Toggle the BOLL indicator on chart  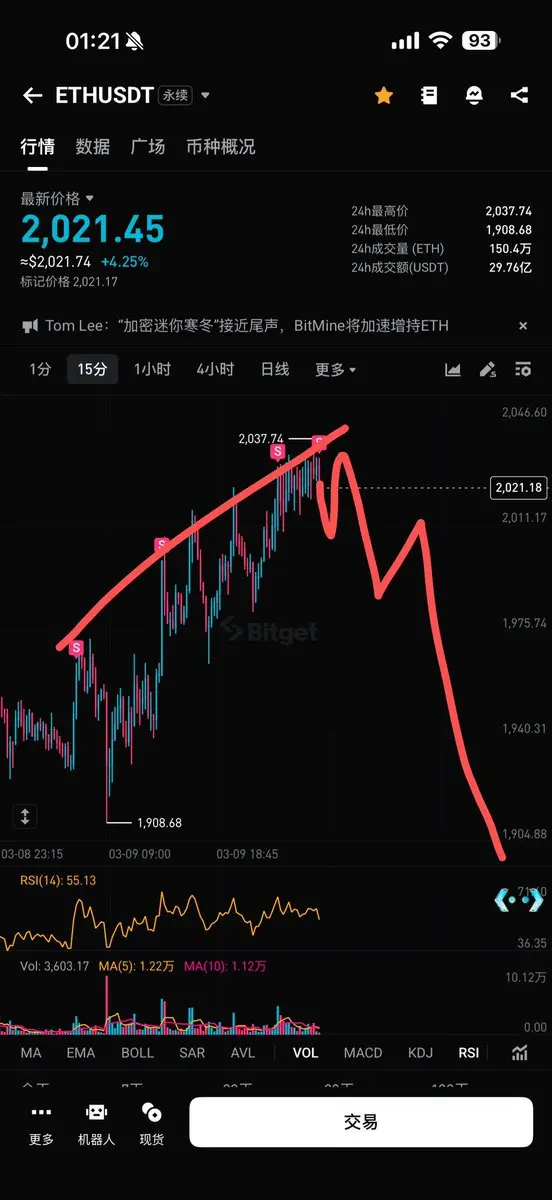[x=137, y=1052]
